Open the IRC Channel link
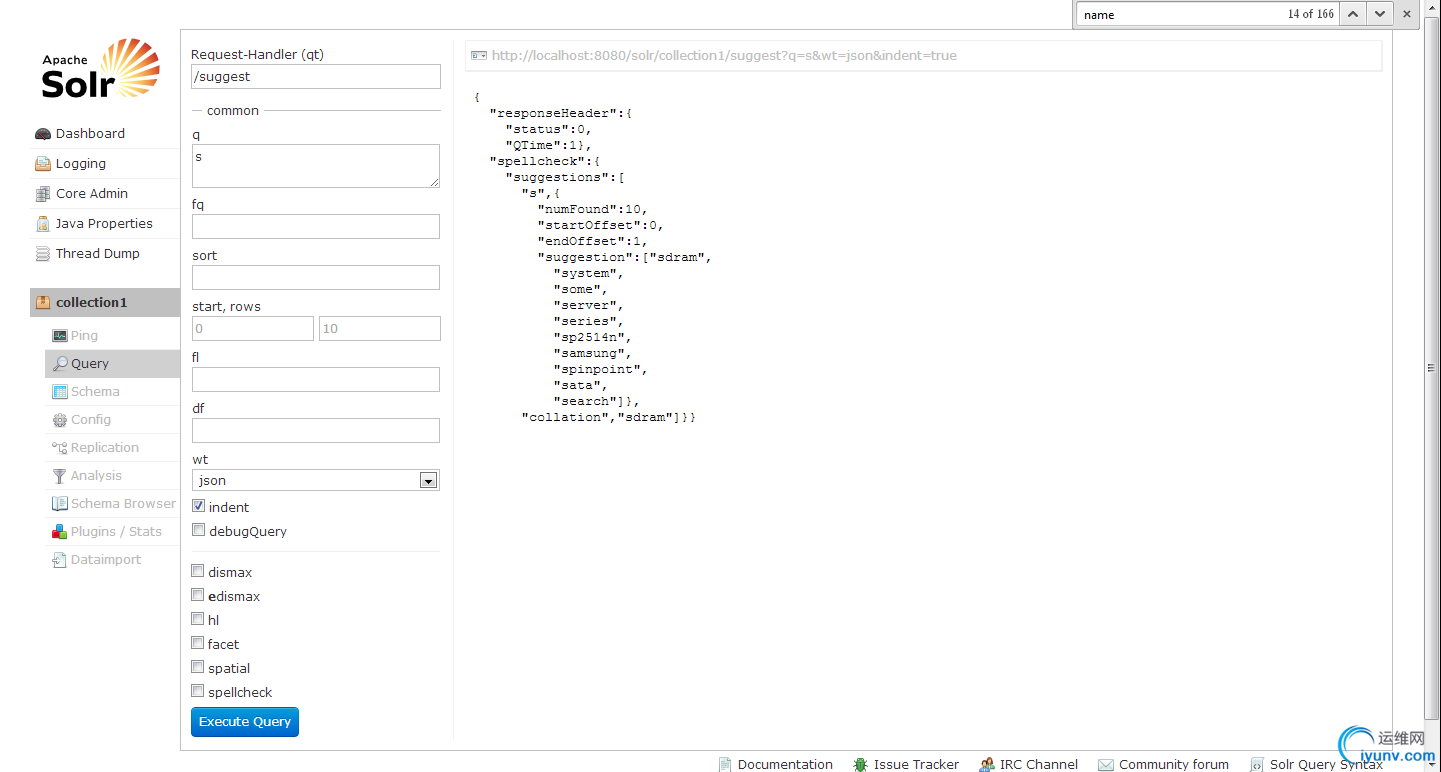Screen dimensions: 1441x772 pos(1039,765)
